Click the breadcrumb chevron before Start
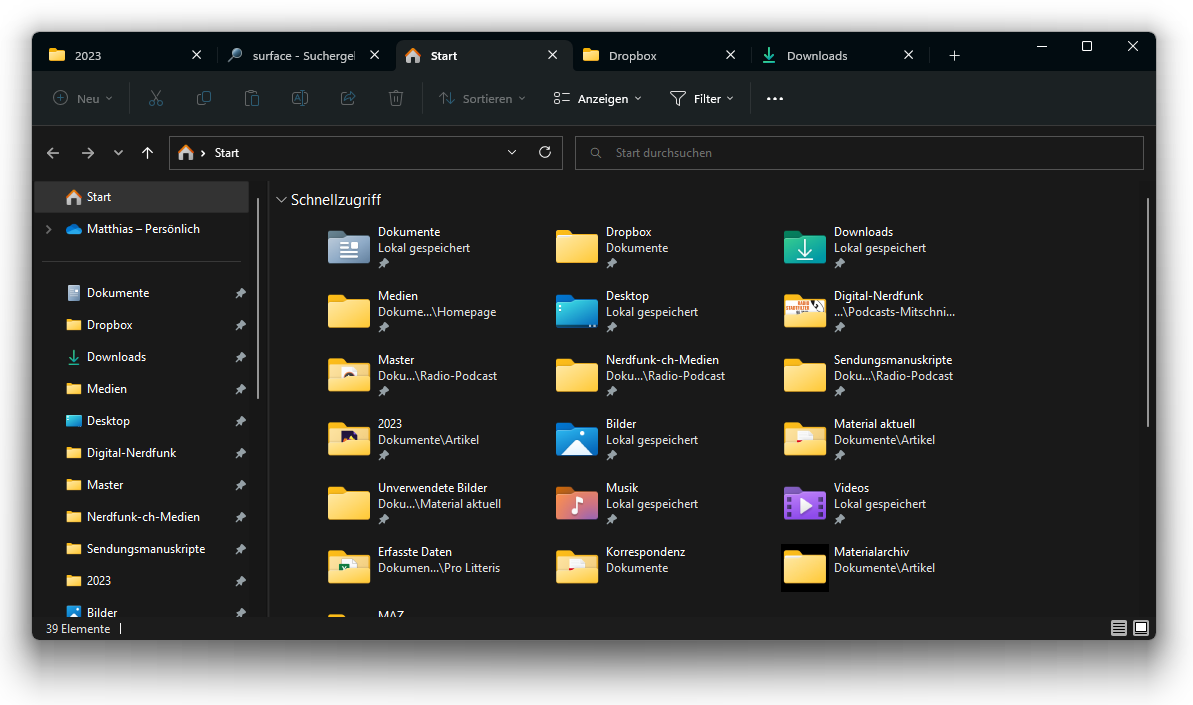 click(x=203, y=153)
